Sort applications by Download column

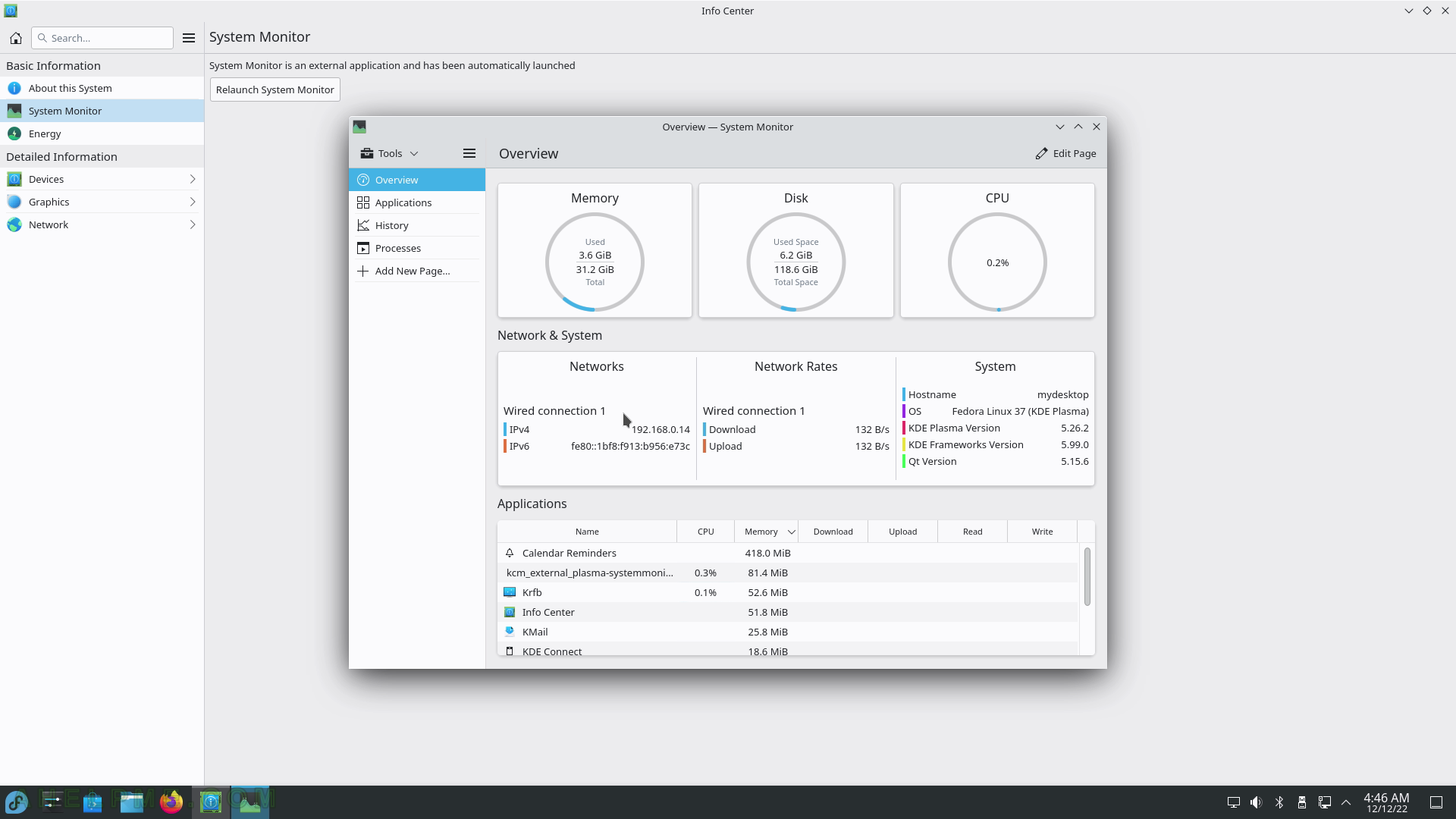coord(833,532)
